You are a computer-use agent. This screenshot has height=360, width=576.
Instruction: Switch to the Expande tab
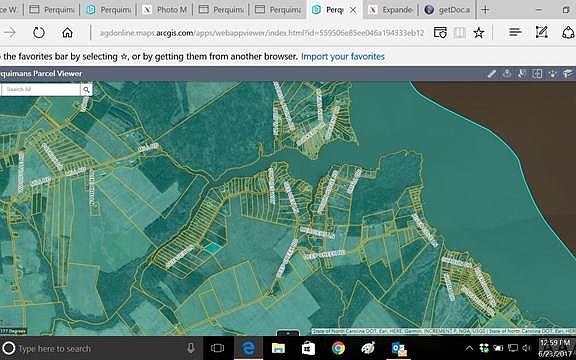[x=391, y=10]
